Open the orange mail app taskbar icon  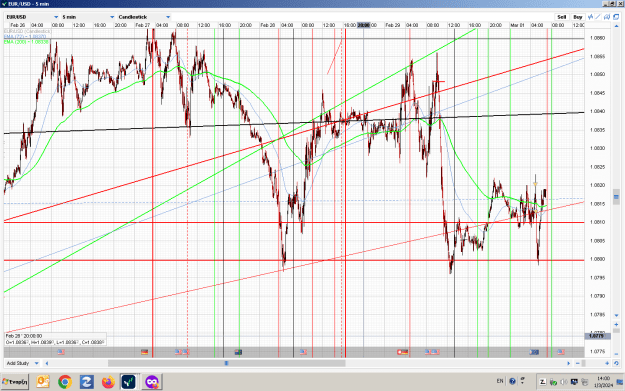click(x=43, y=382)
